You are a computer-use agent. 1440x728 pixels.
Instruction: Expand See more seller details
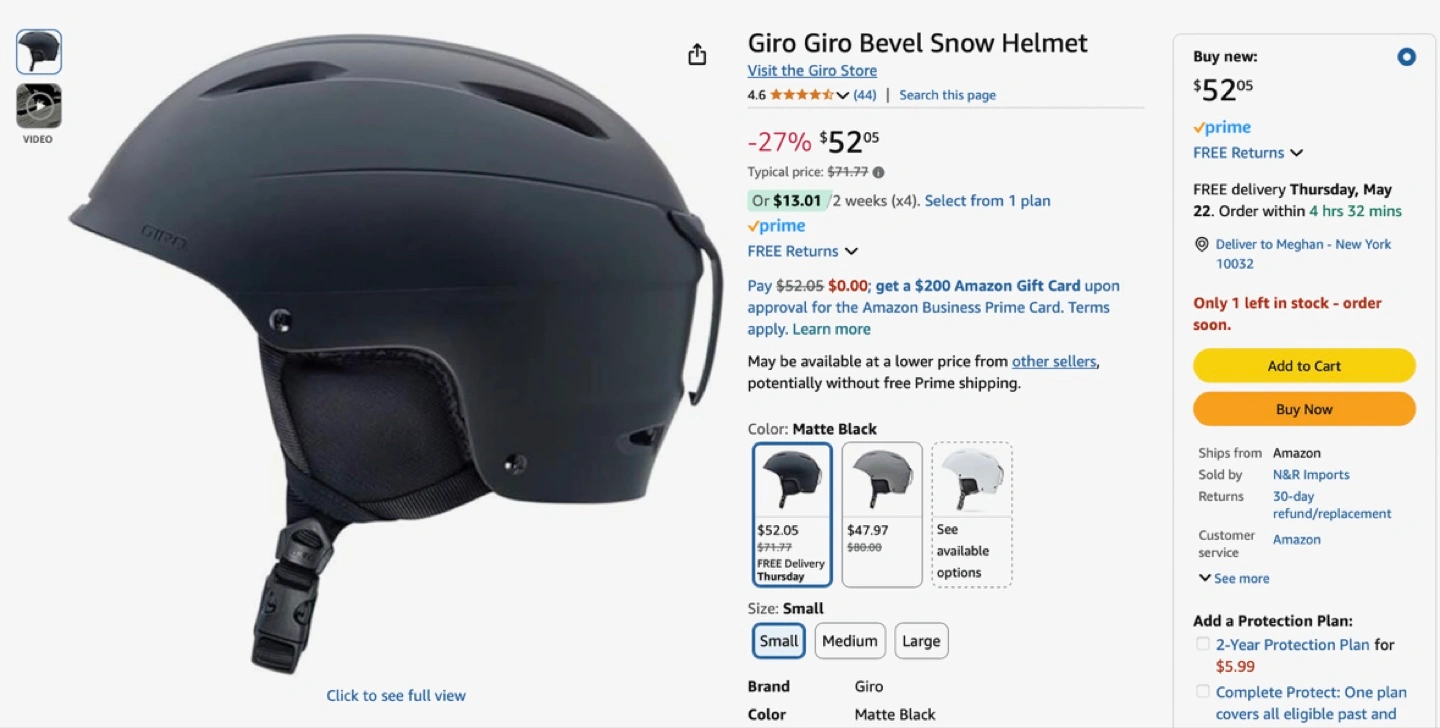tap(1234, 578)
